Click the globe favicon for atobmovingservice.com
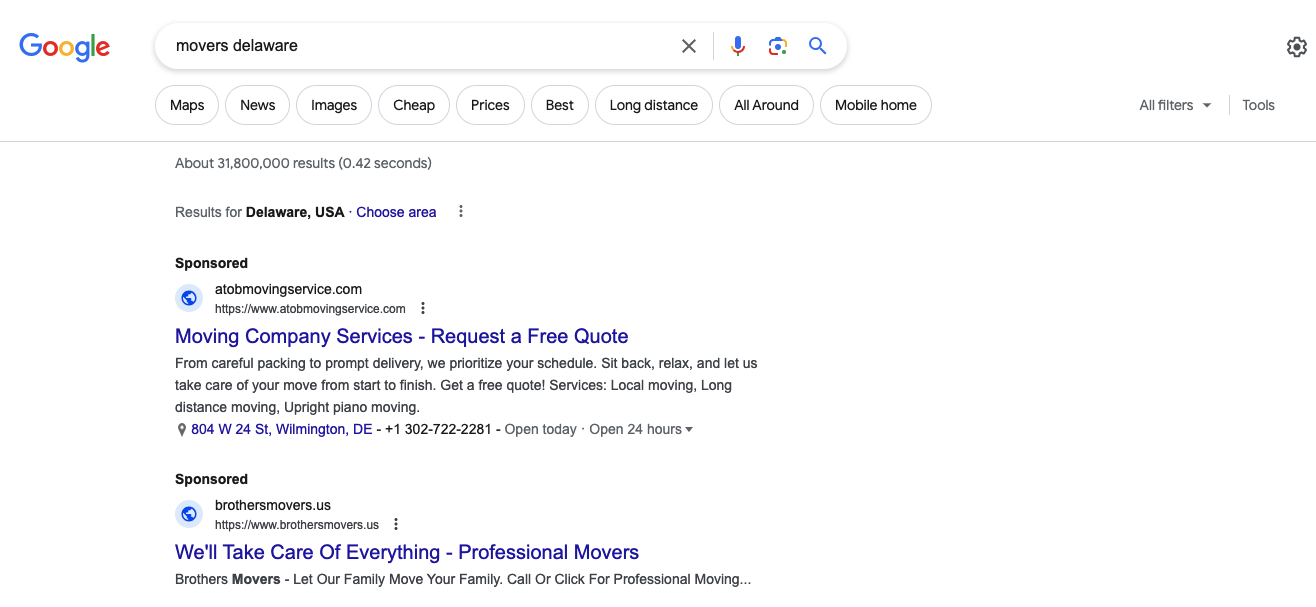 coord(189,298)
